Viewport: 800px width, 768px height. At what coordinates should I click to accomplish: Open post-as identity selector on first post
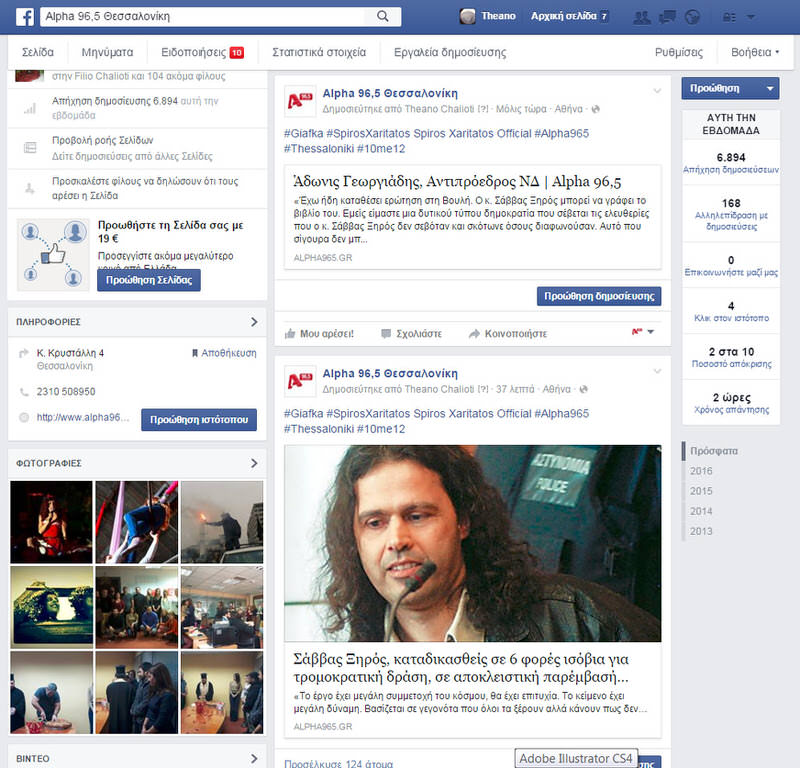tap(643, 332)
